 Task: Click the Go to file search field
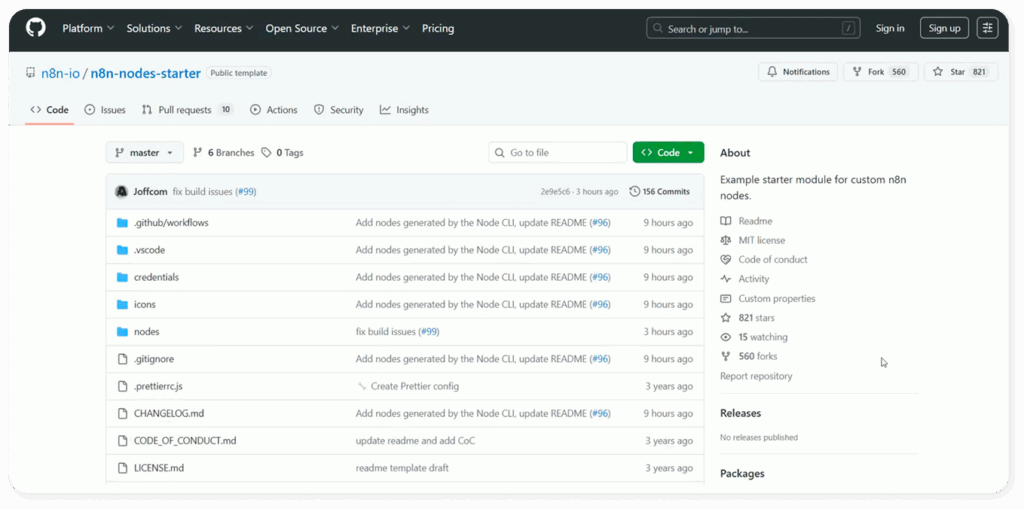tap(558, 153)
